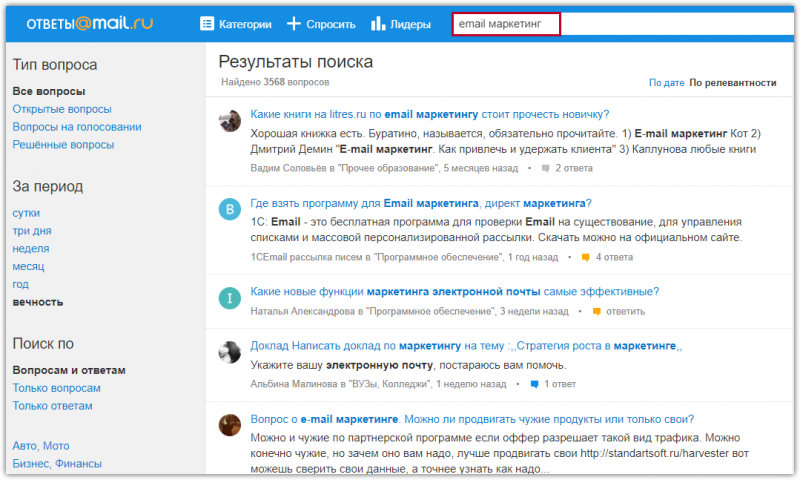Click the search field containing 'email маркетинг'
Screen dimensions: 800x480
pos(506,24)
